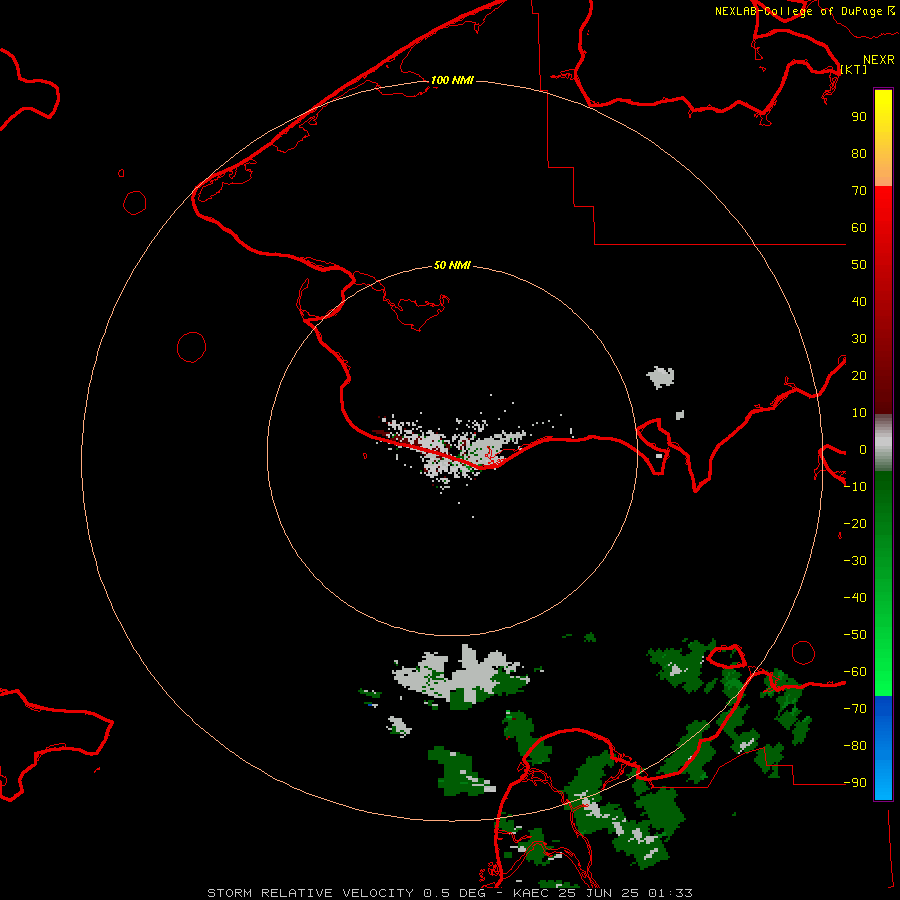The image size is (900, 900).
Task: Click the 40 value on the color scale
Action: (859, 301)
